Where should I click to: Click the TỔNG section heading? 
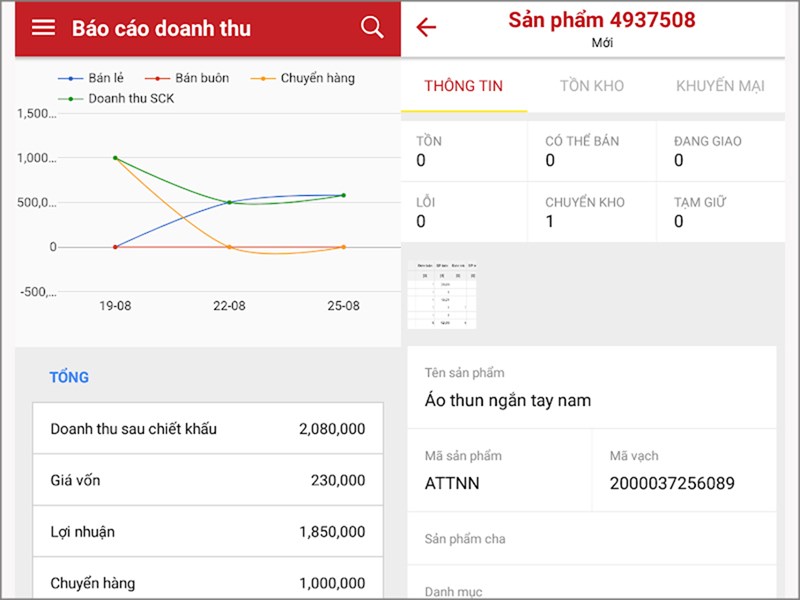[x=69, y=377]
